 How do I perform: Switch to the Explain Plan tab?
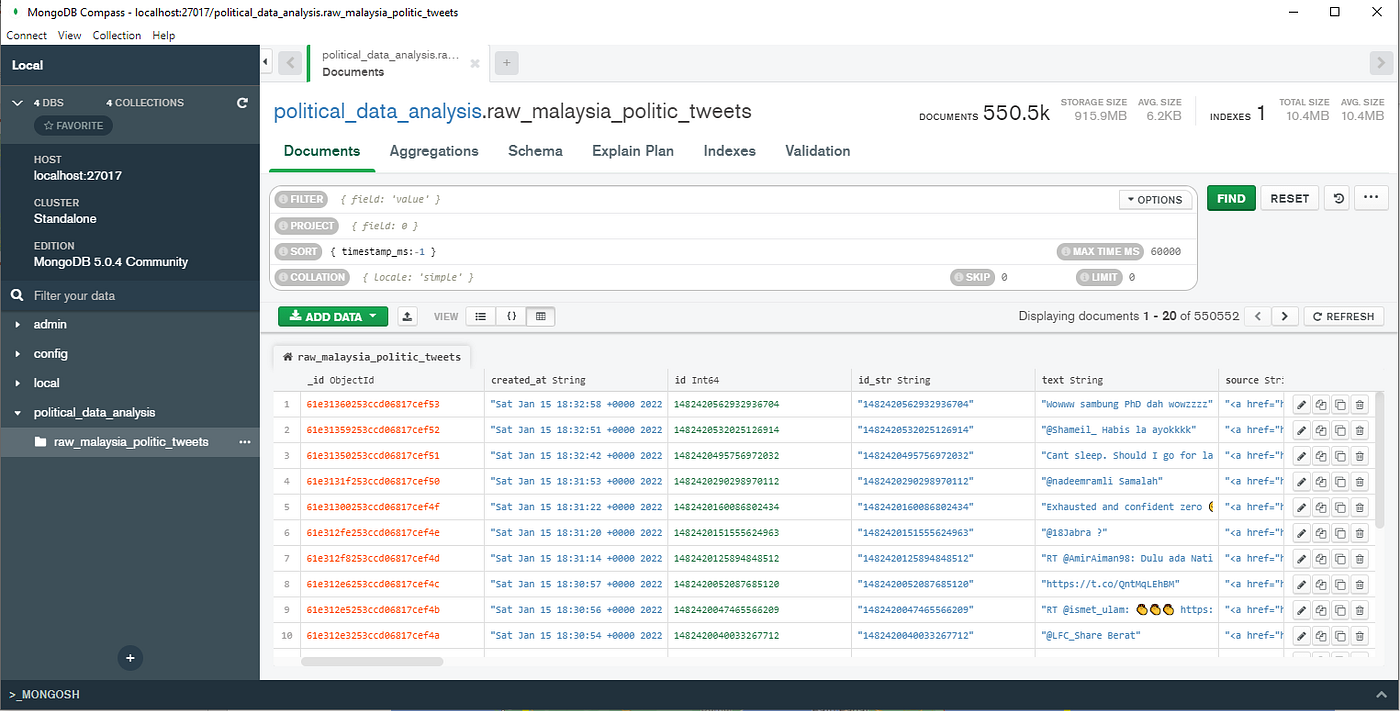click(633, 151)
